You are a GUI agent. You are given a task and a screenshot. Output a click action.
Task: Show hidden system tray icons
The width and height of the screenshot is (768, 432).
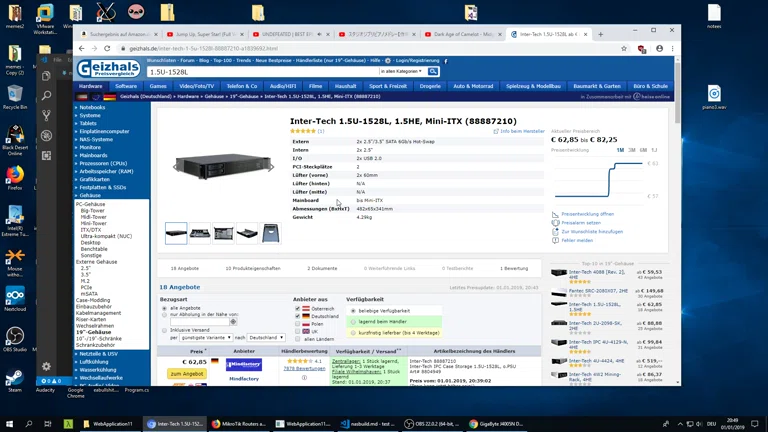(680, 424)
